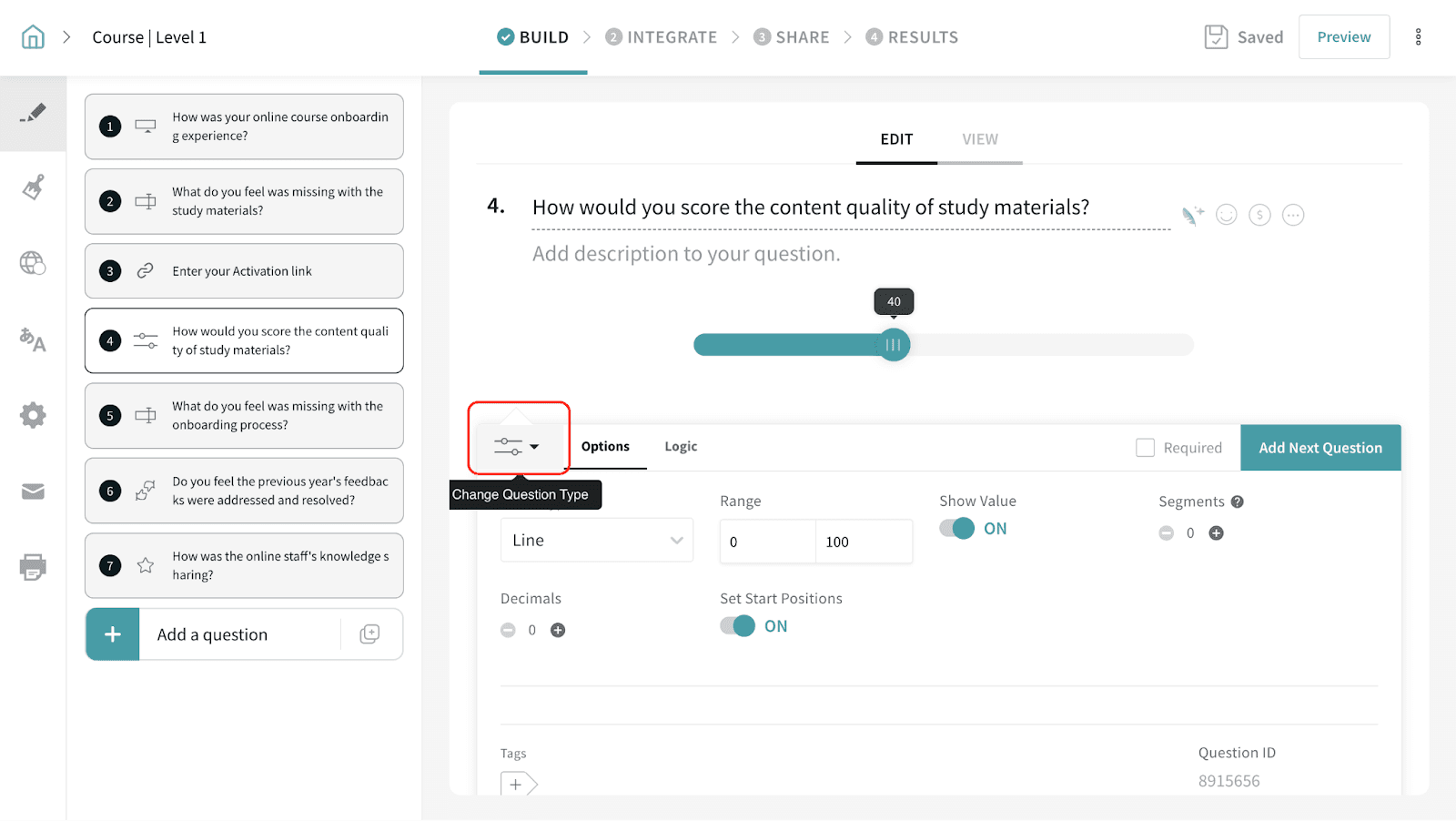Open the three-dot more options menu

(1418, 37)
